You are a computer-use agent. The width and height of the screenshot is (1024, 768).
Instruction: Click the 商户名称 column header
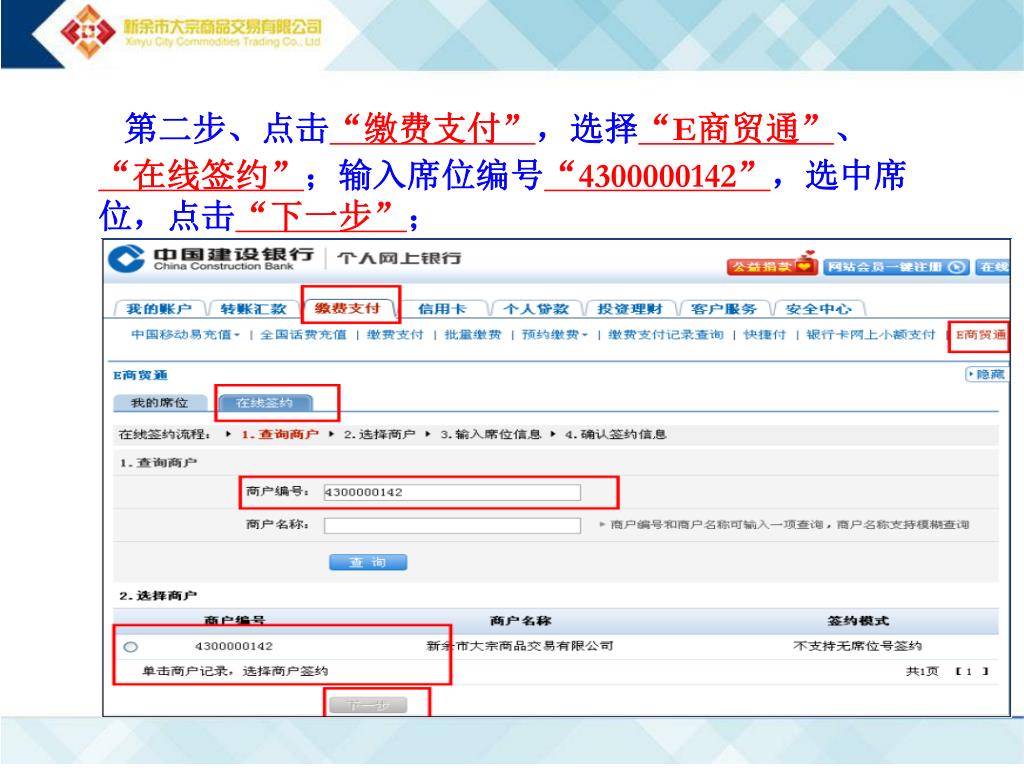(520, 620)
